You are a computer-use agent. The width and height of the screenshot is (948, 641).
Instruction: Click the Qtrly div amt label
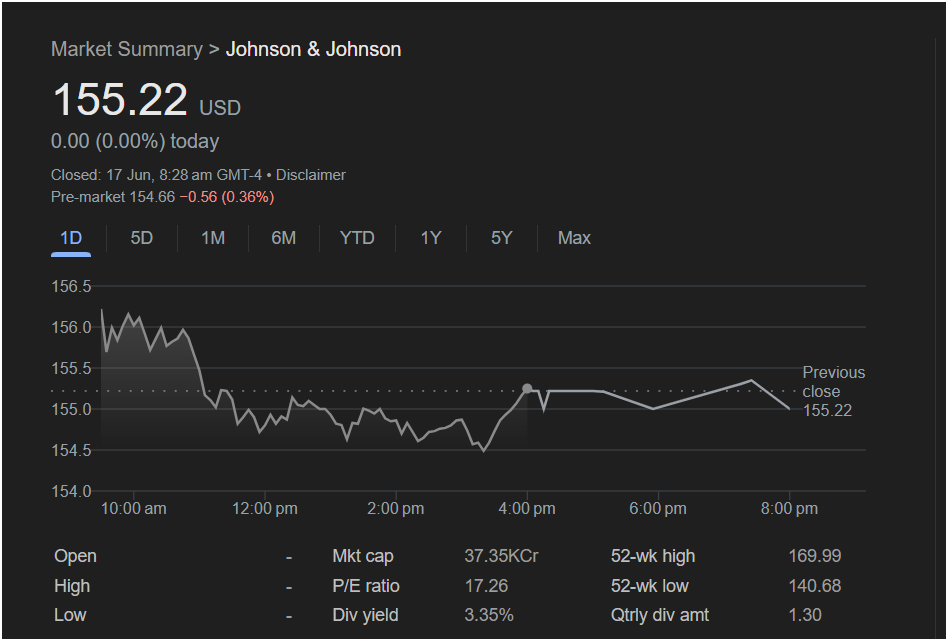[660, 615]
